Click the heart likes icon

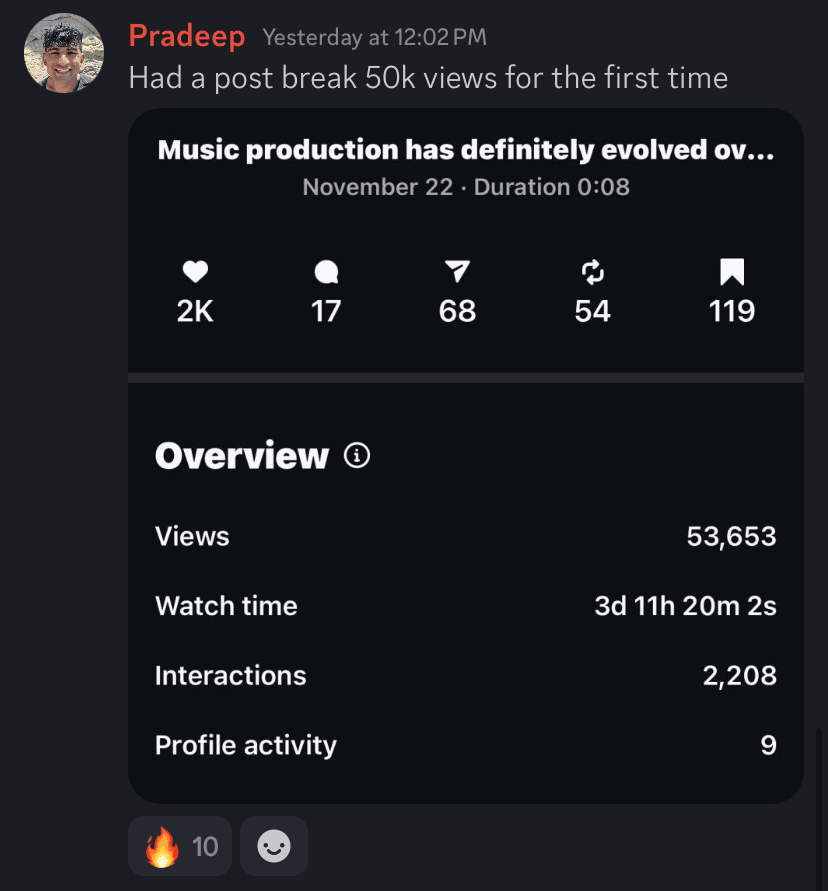click(195, 271)
